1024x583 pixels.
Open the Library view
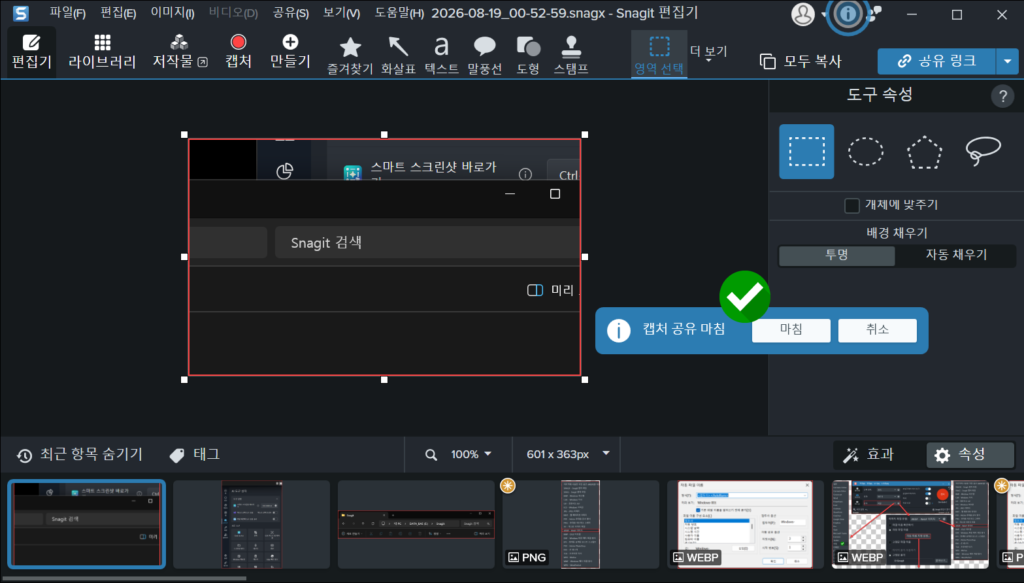point(102,52)
